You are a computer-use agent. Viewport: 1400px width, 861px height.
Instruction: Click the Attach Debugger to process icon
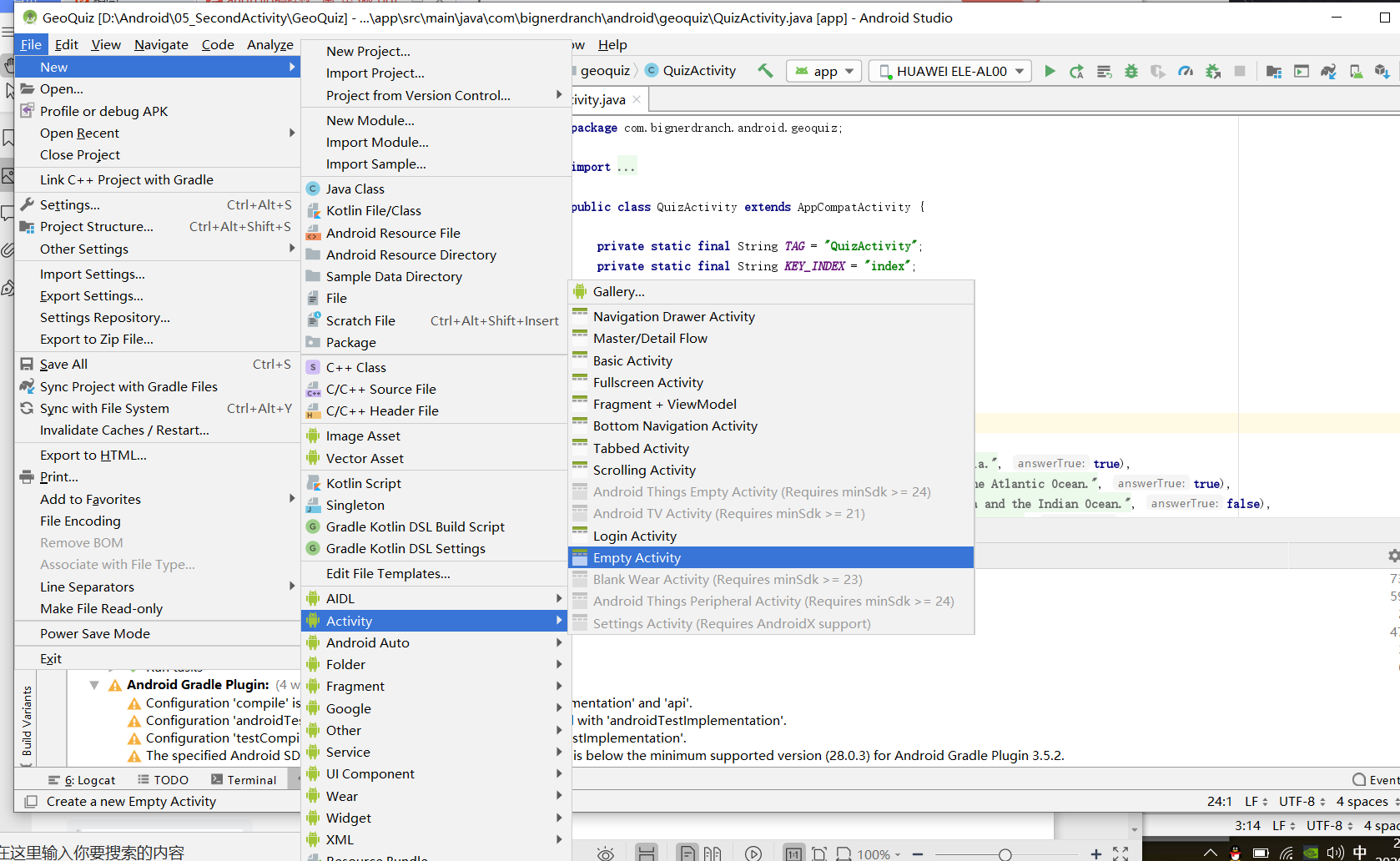pos(1213,71)
